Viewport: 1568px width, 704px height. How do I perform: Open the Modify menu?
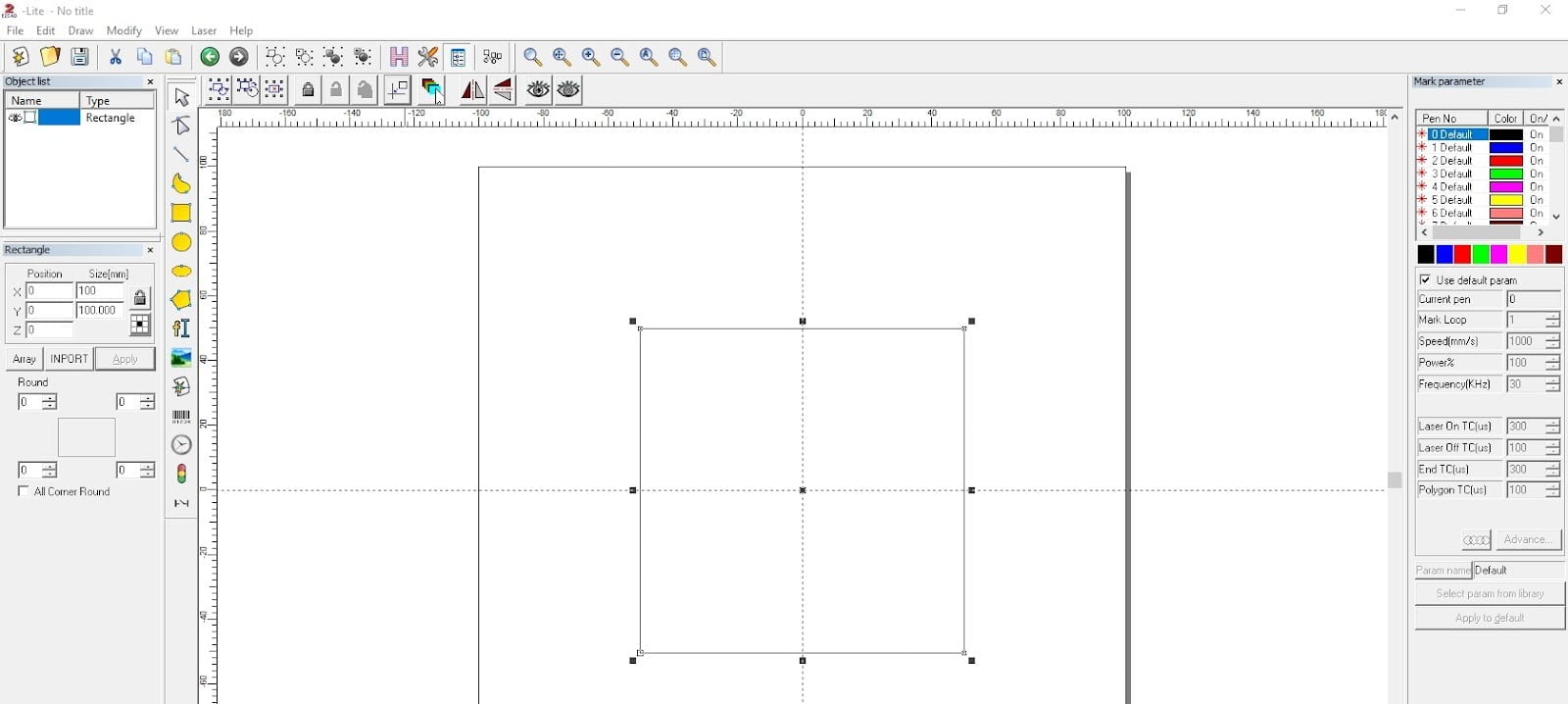pyautogui.click(x=123, y=30)
